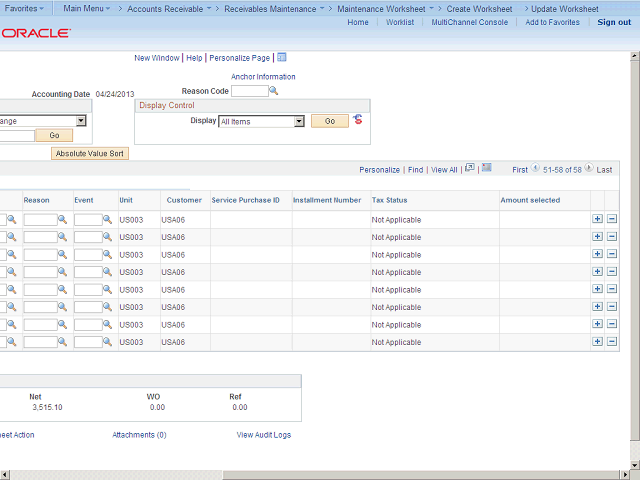Click Go button beside Display dropdown
640x480 pixels.
[329, 121]
